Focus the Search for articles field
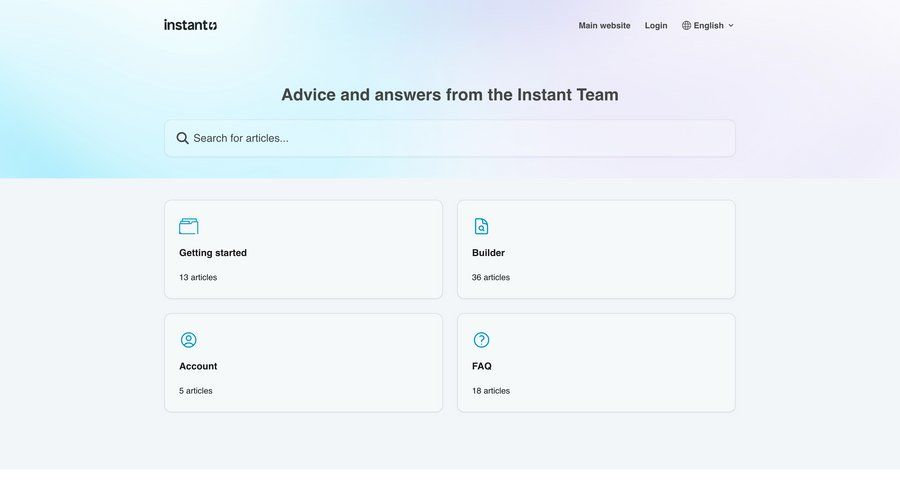 (x=450, y=138)
